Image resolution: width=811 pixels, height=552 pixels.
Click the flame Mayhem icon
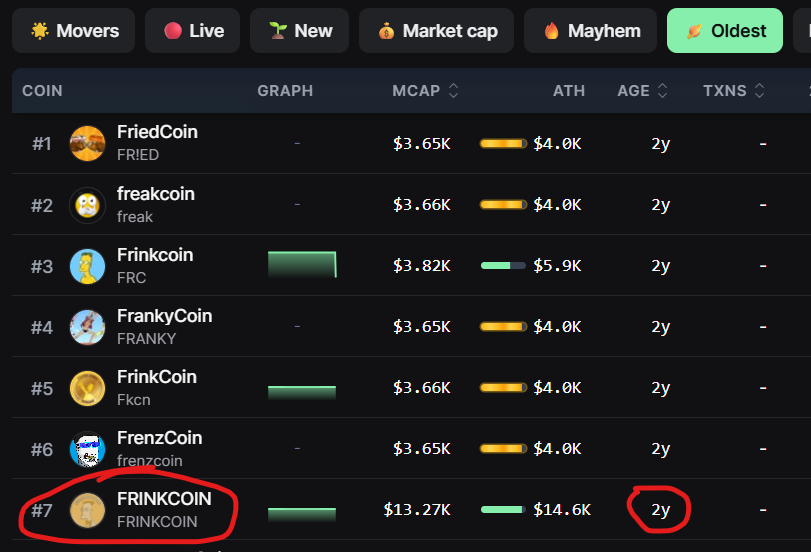[x=552, y=31]
